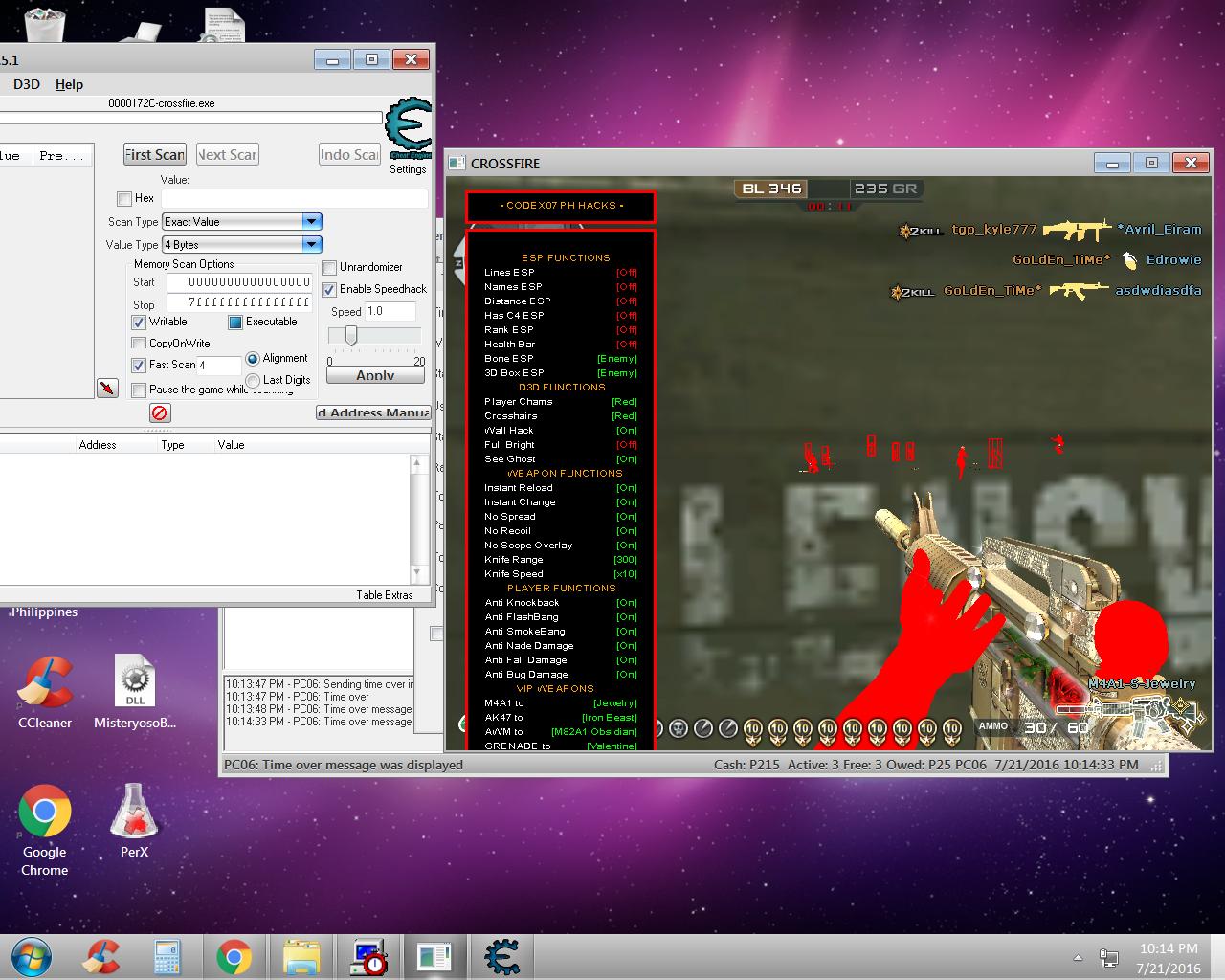Click process name 0000172C-crossfire.exe

[x=162, y=103]
